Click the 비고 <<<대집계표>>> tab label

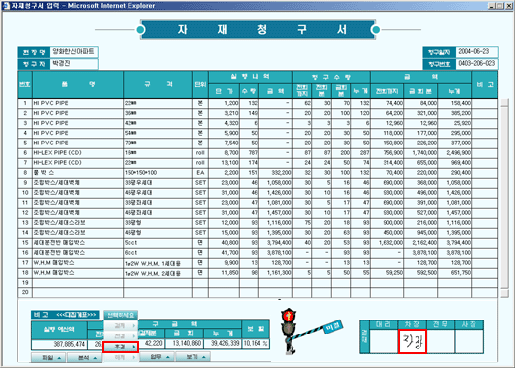pos(65,315)
